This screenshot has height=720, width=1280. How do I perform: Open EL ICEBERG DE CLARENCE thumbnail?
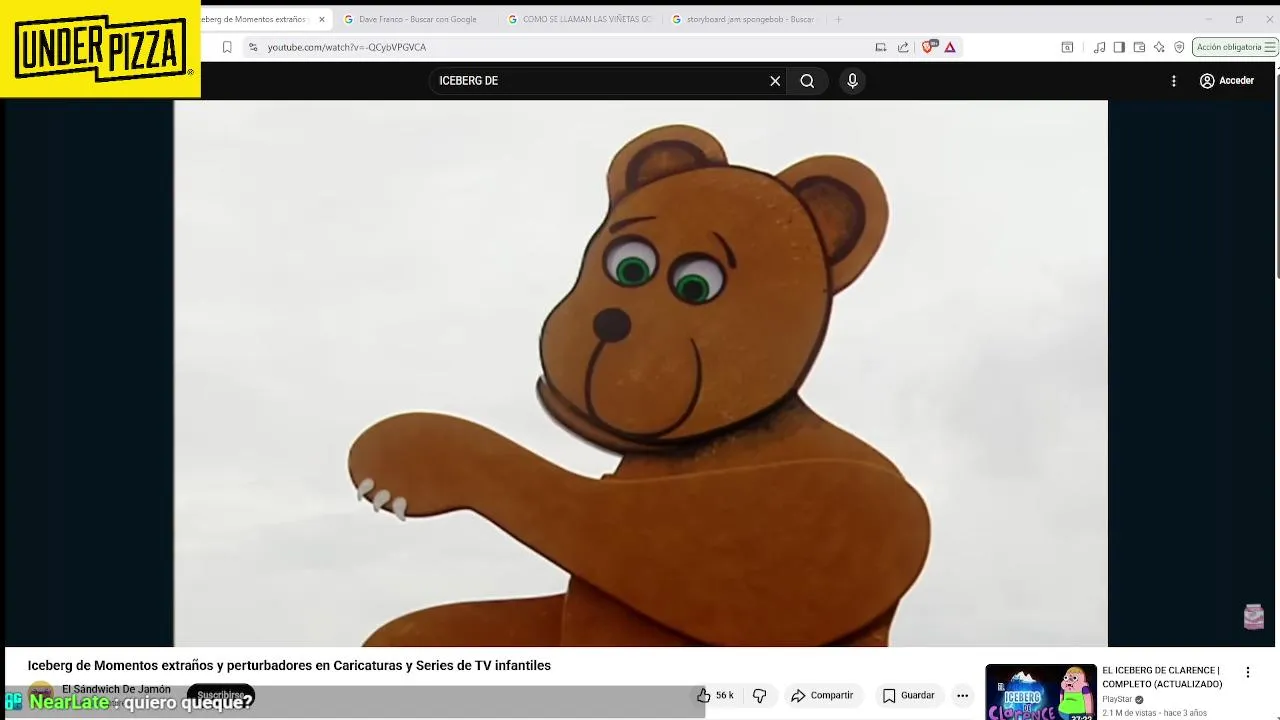click(1041, 692)
